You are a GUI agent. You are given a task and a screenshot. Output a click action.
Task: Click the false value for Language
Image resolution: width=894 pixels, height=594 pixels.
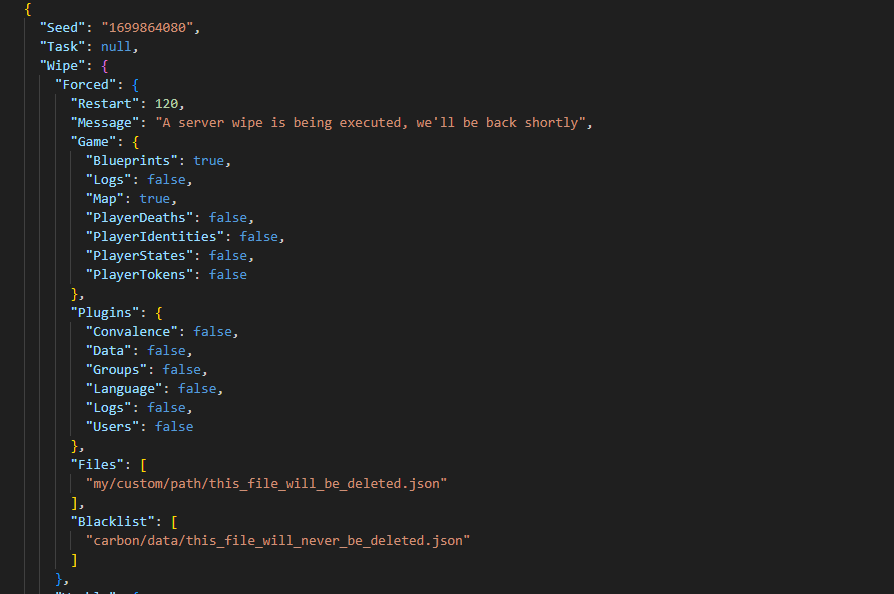[197, 389]
